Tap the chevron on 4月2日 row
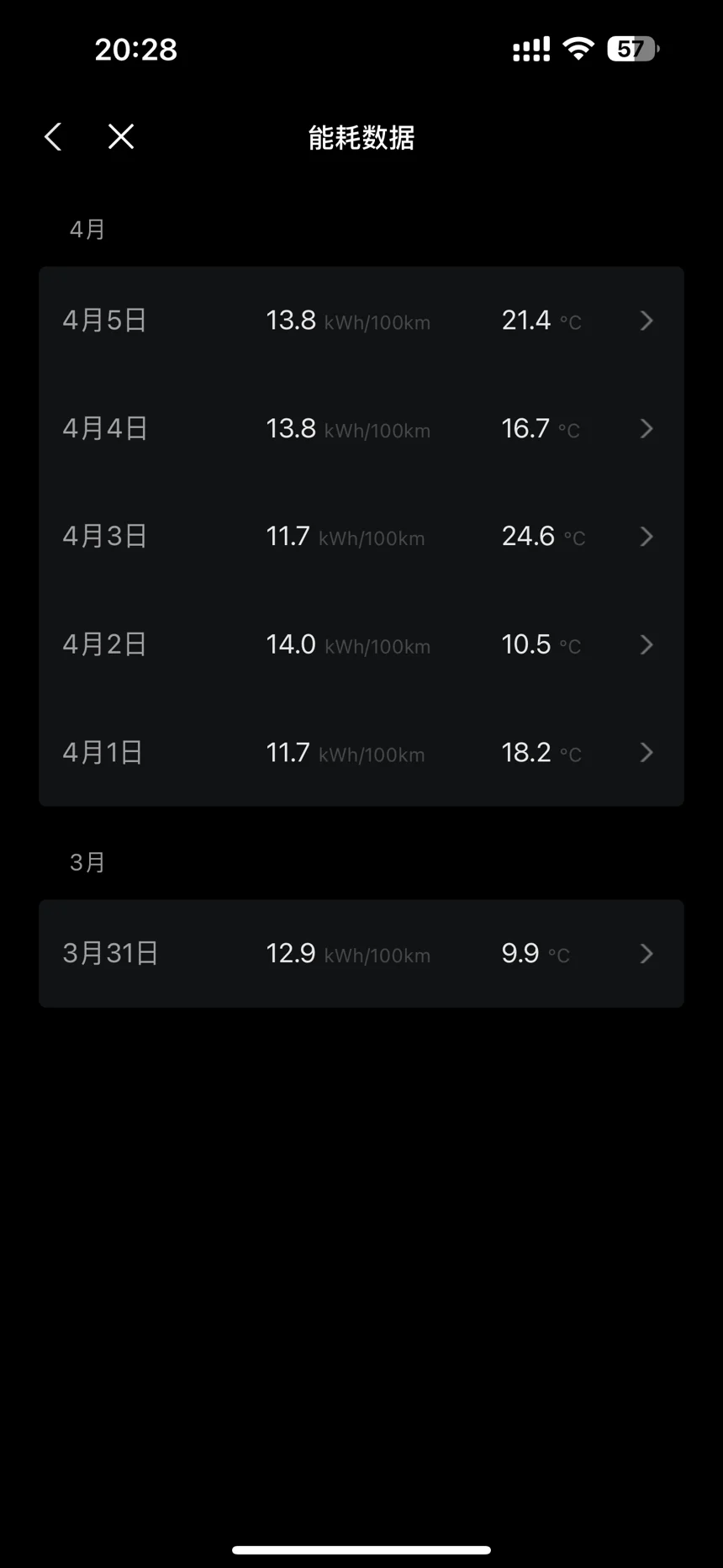 tap(646, 644)
